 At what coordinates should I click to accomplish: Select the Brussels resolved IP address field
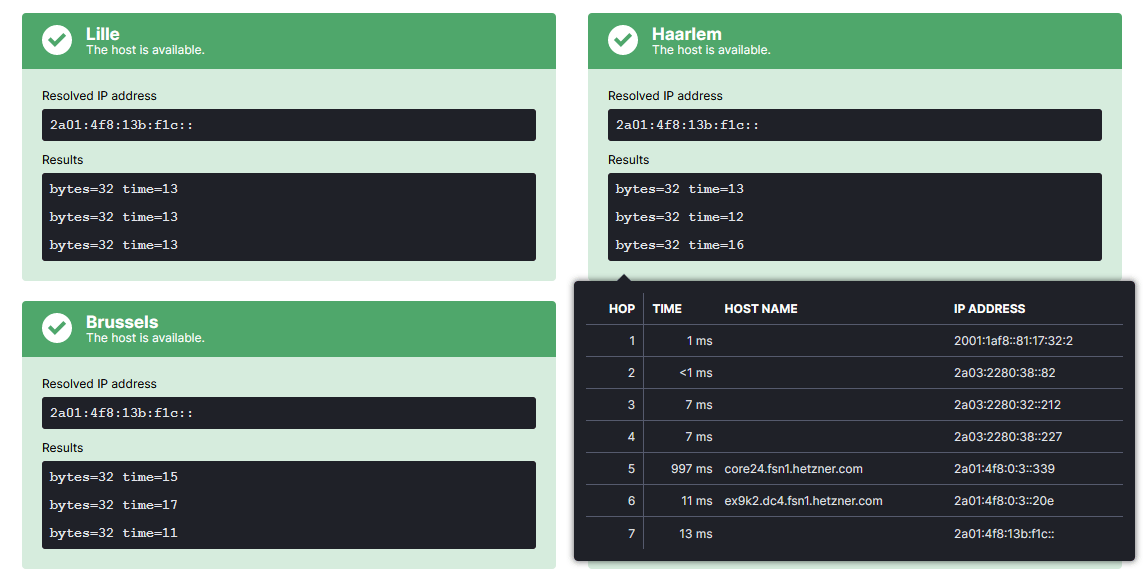coord(289,413)
